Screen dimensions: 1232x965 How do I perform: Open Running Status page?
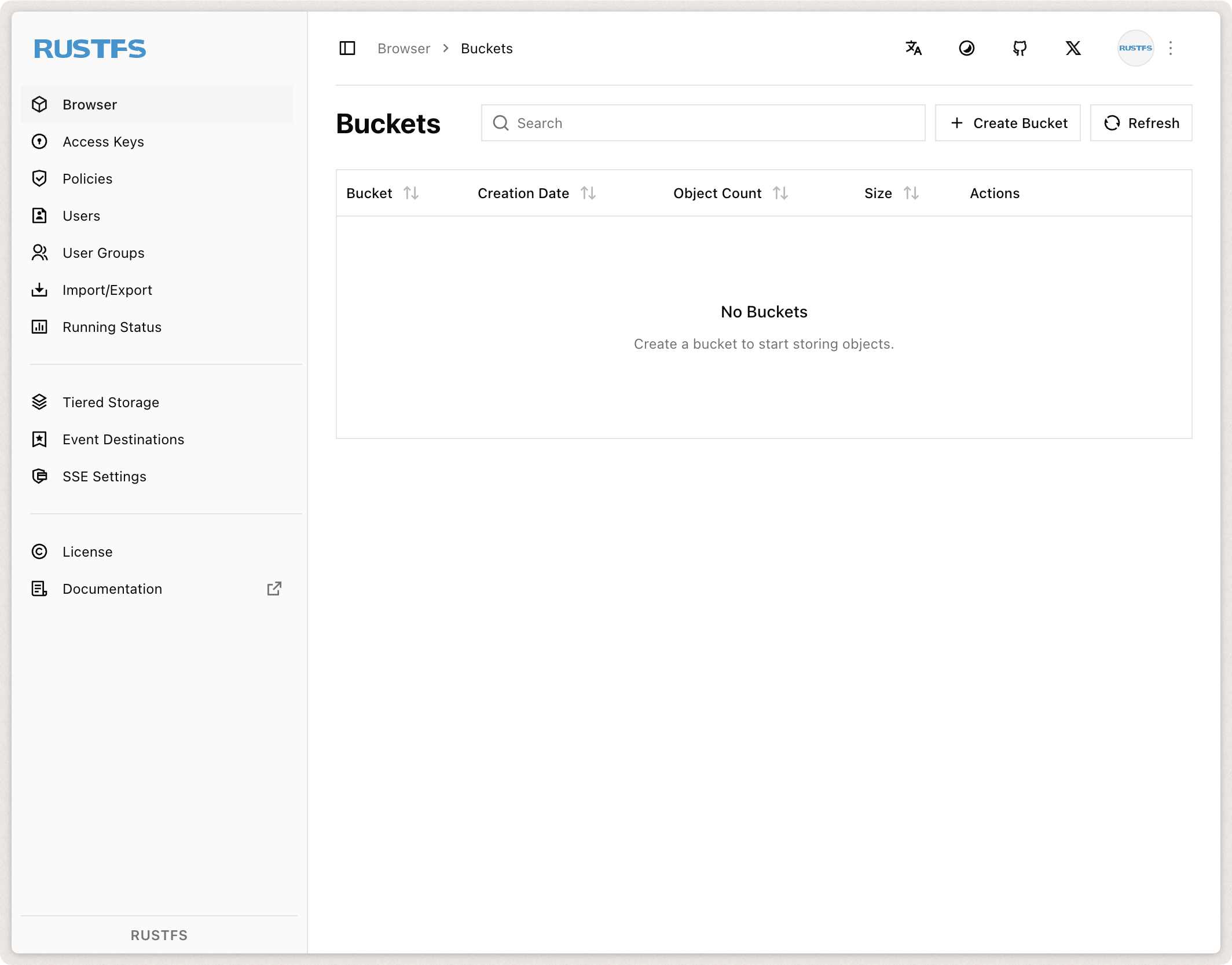[x=112, y=327]
